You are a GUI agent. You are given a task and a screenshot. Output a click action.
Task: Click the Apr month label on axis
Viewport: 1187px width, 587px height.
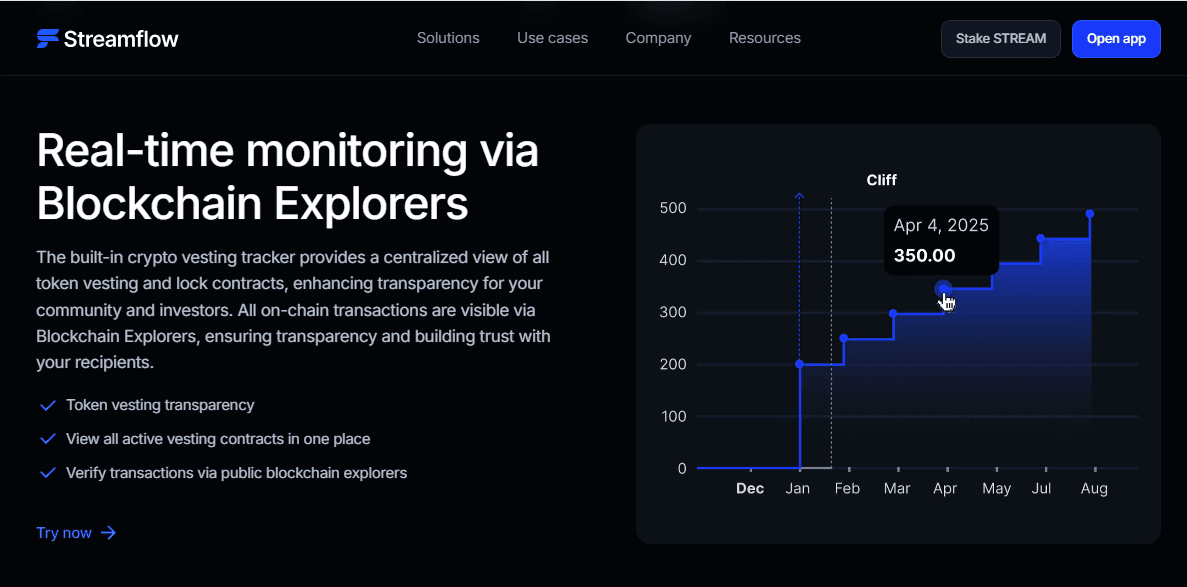pyautogui.click(x=945, y=489)
